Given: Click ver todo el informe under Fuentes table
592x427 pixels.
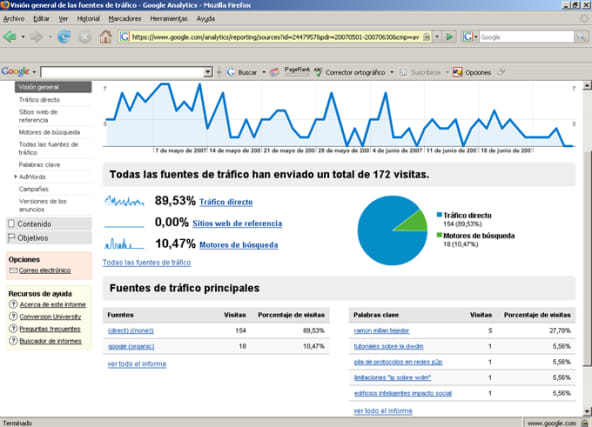Looking at the screenshot, I should [137, 364].
